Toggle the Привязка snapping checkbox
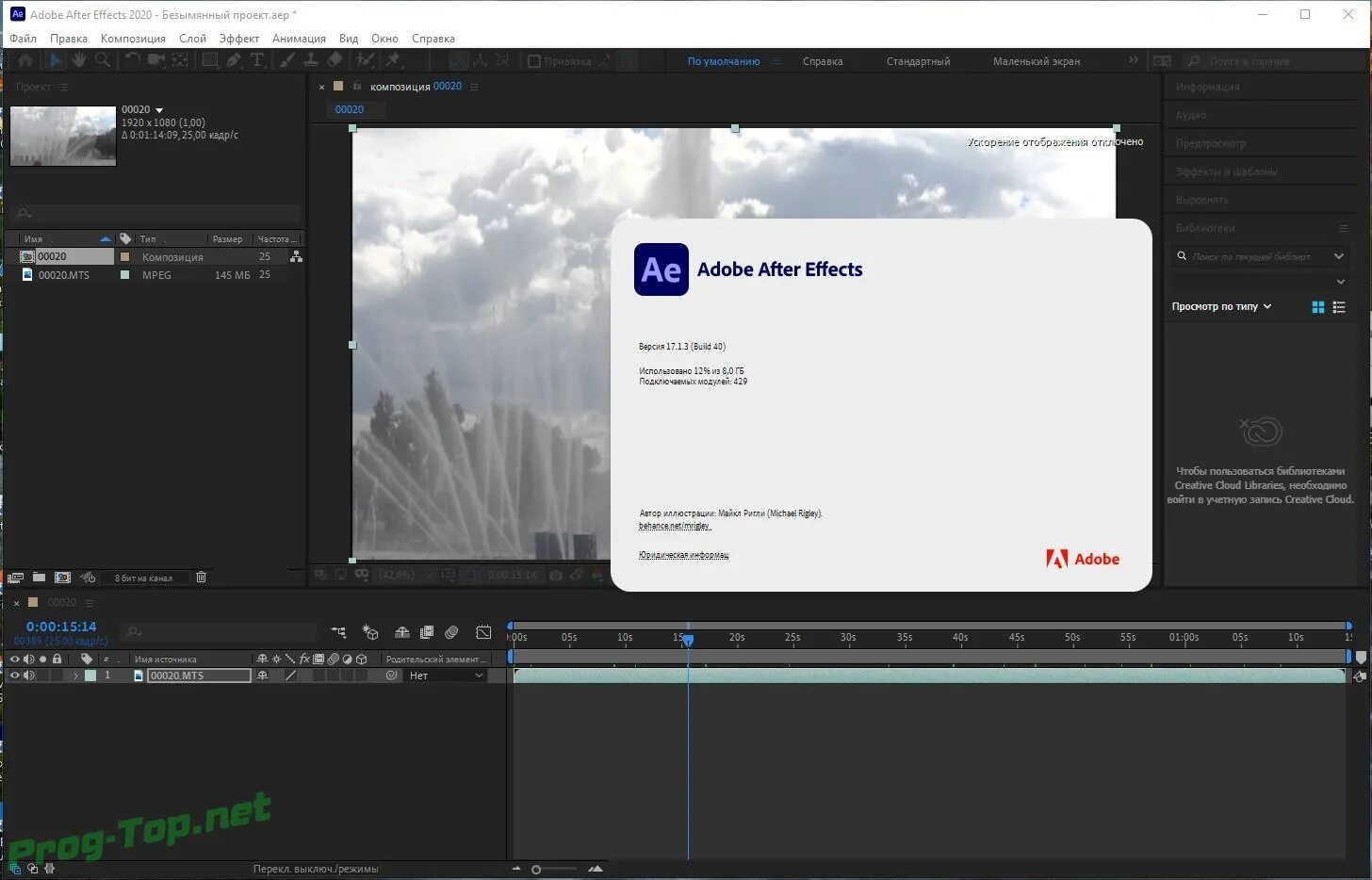Image resolution: width=1372 pixels, height=880 pixels. [x=534, y=61]
